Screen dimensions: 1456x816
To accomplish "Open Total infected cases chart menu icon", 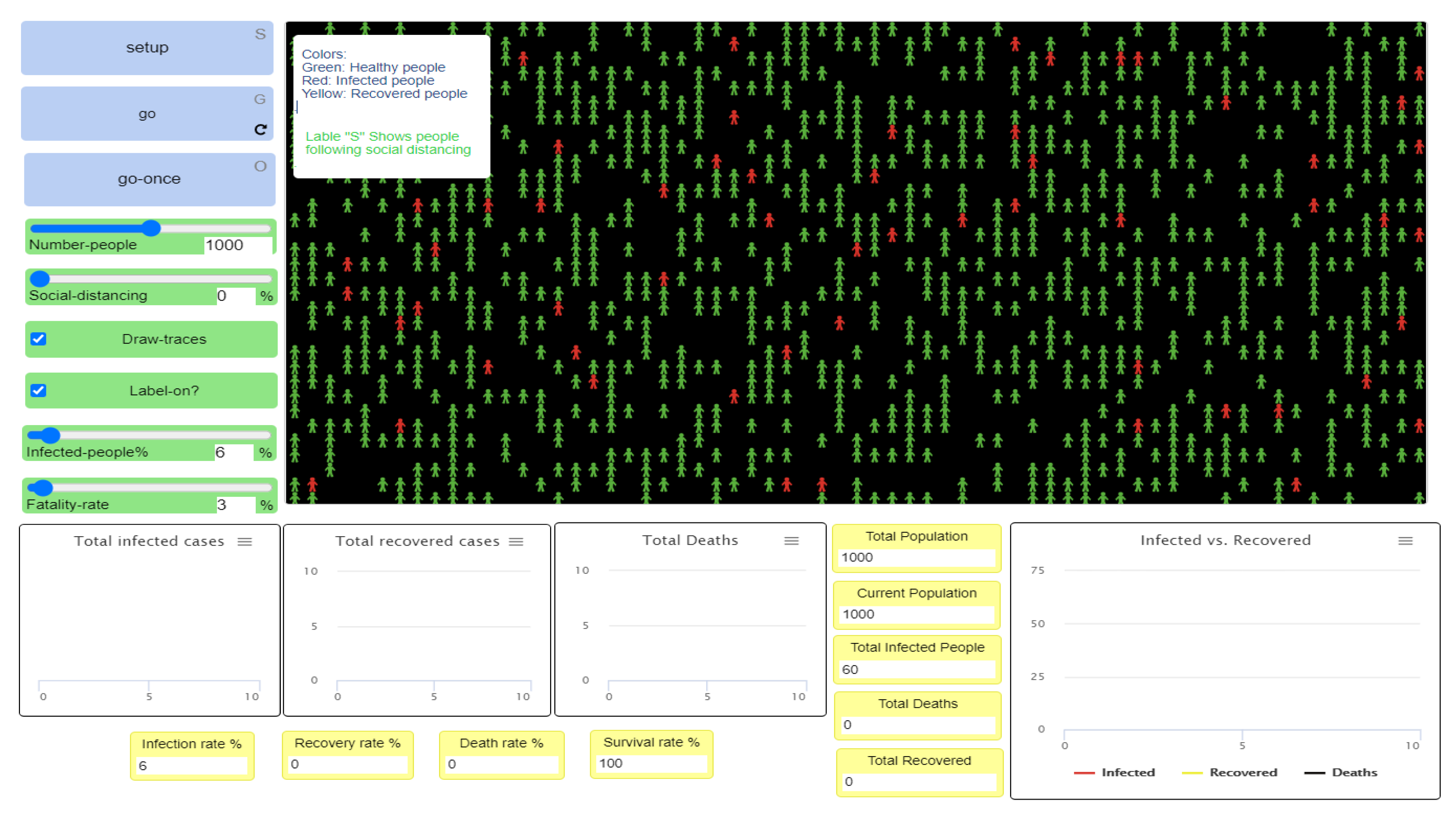I will coord(245,541).
